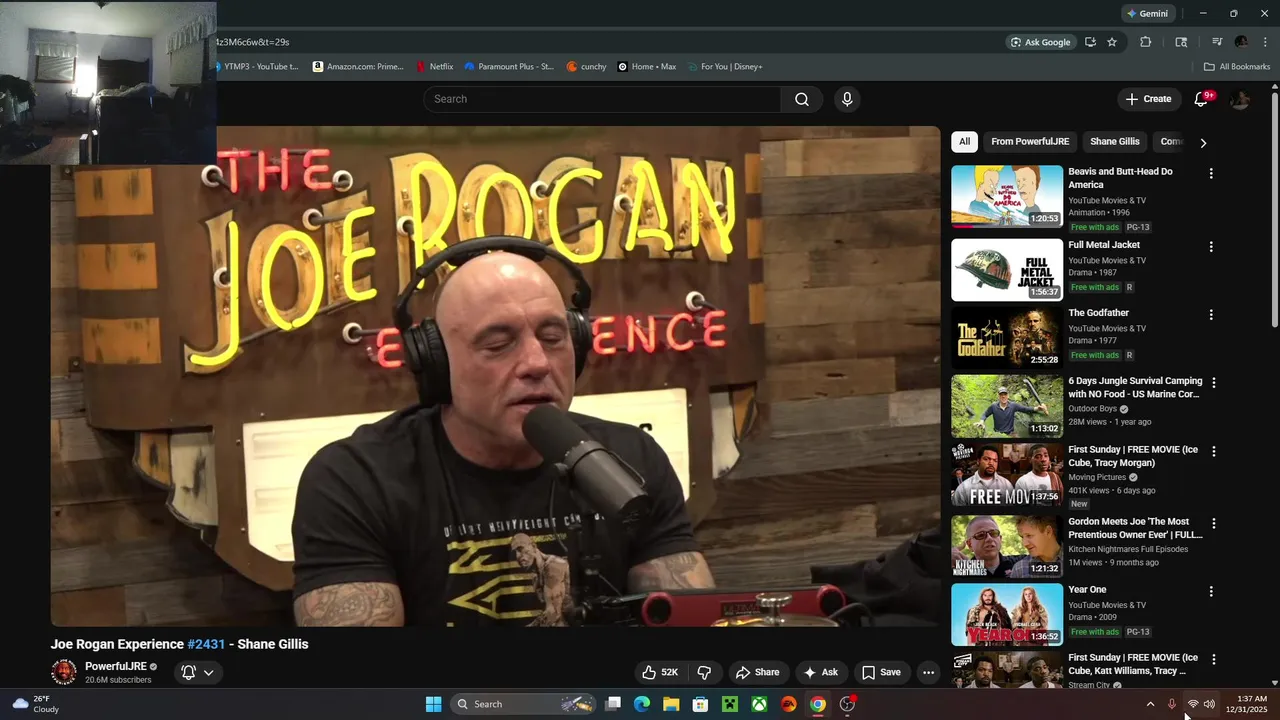Save the video to a playlist

[x=881, y=672]
